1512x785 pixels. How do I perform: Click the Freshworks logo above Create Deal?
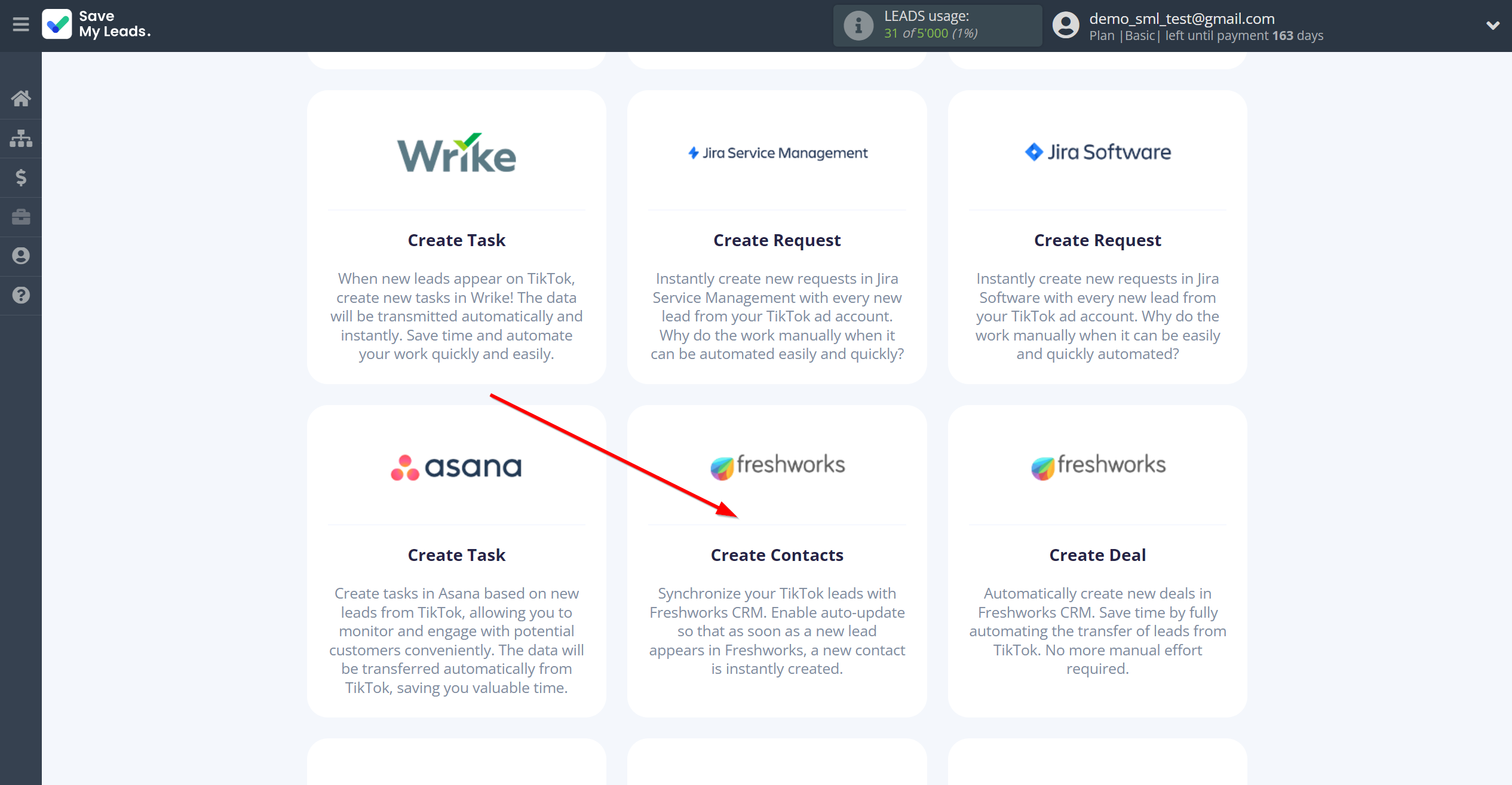click(1097, 466)
